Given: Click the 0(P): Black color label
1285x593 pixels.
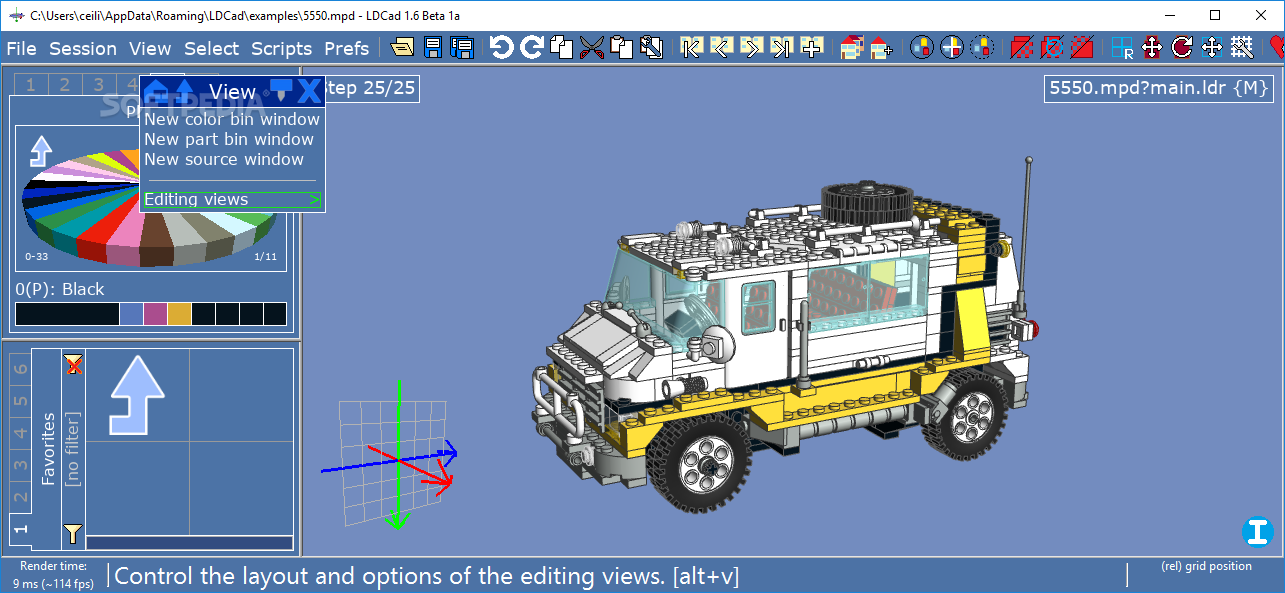Looking at the screenshot, I should 60,289.
